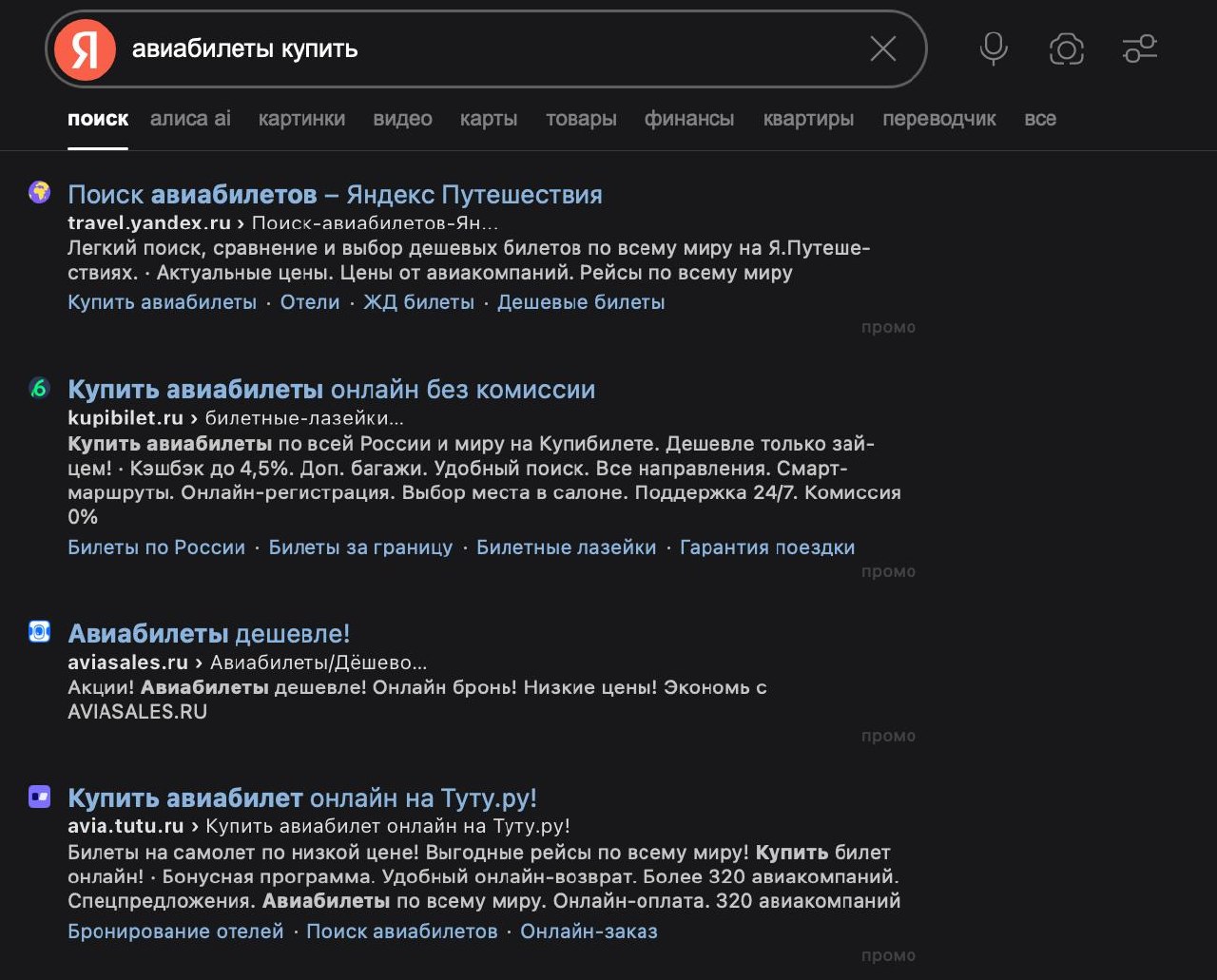Open image search via the camera icon
This screenshot has width=1217, height=980.
point(1066,48)
